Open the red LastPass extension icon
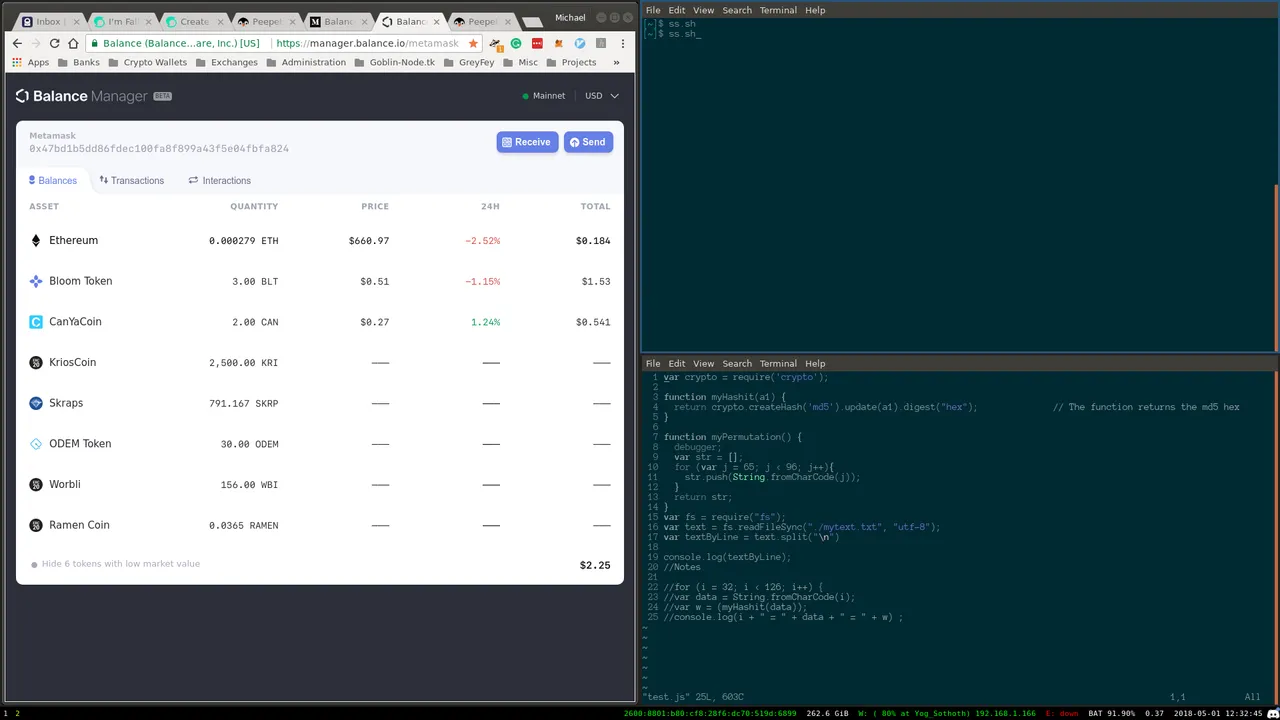1280x720 pixels. [537, 43]
